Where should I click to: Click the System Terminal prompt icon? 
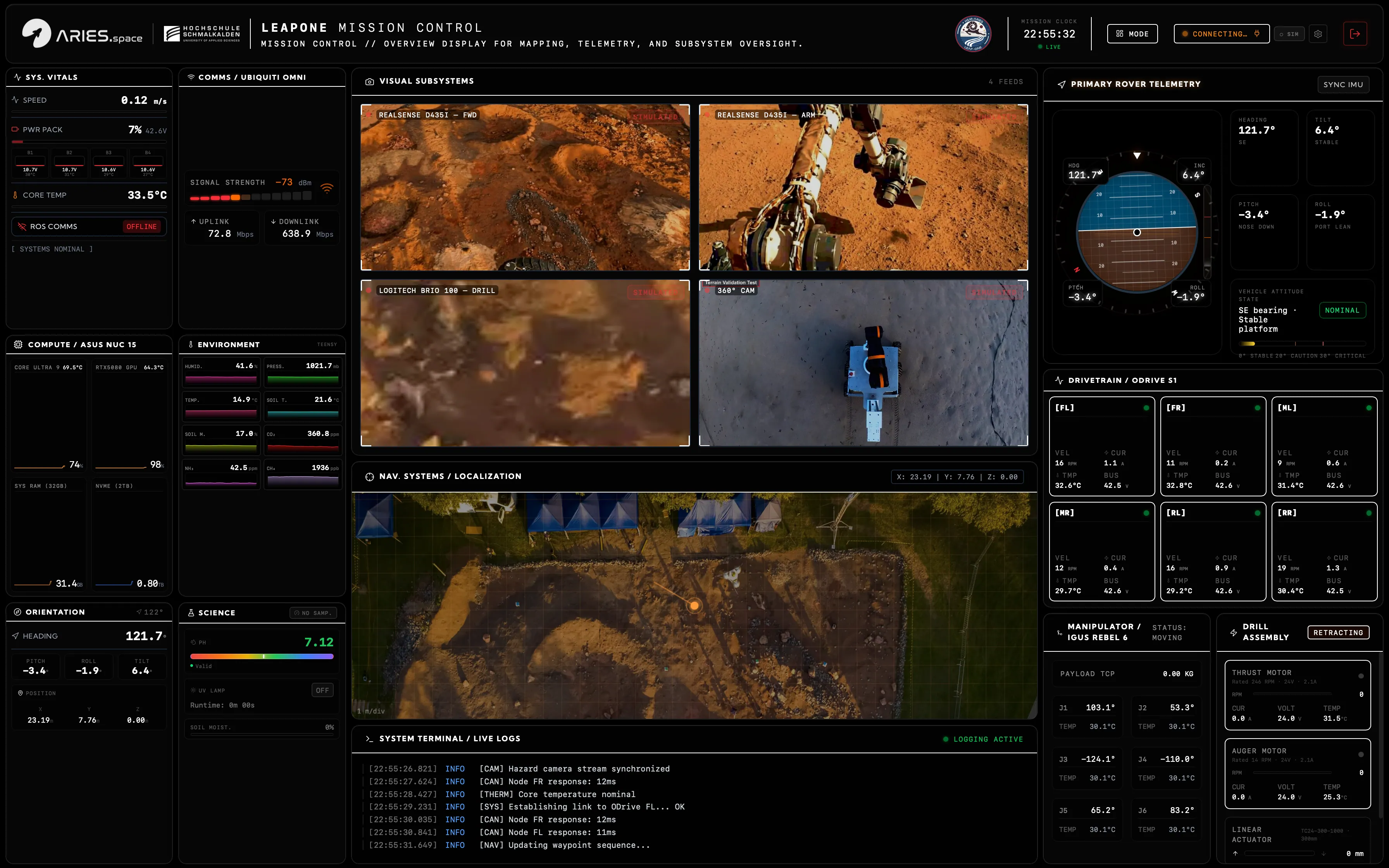[x=369, y=739]
